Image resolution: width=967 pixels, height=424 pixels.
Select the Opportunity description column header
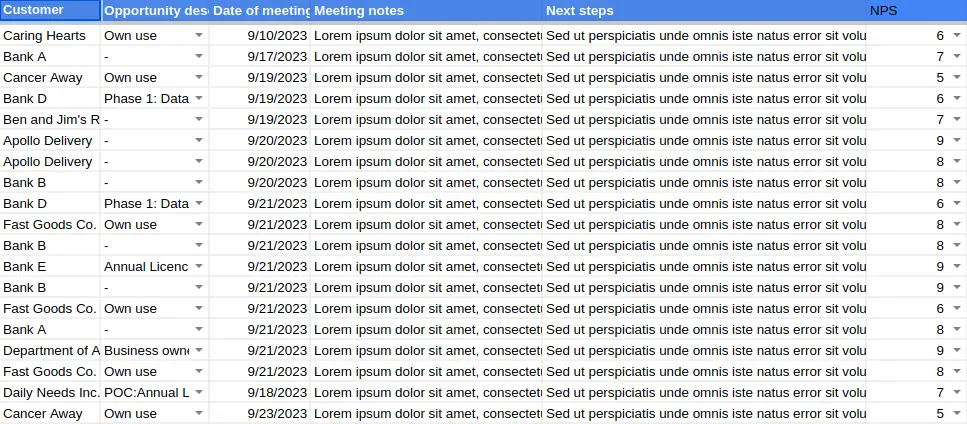[x=155, y=10]
